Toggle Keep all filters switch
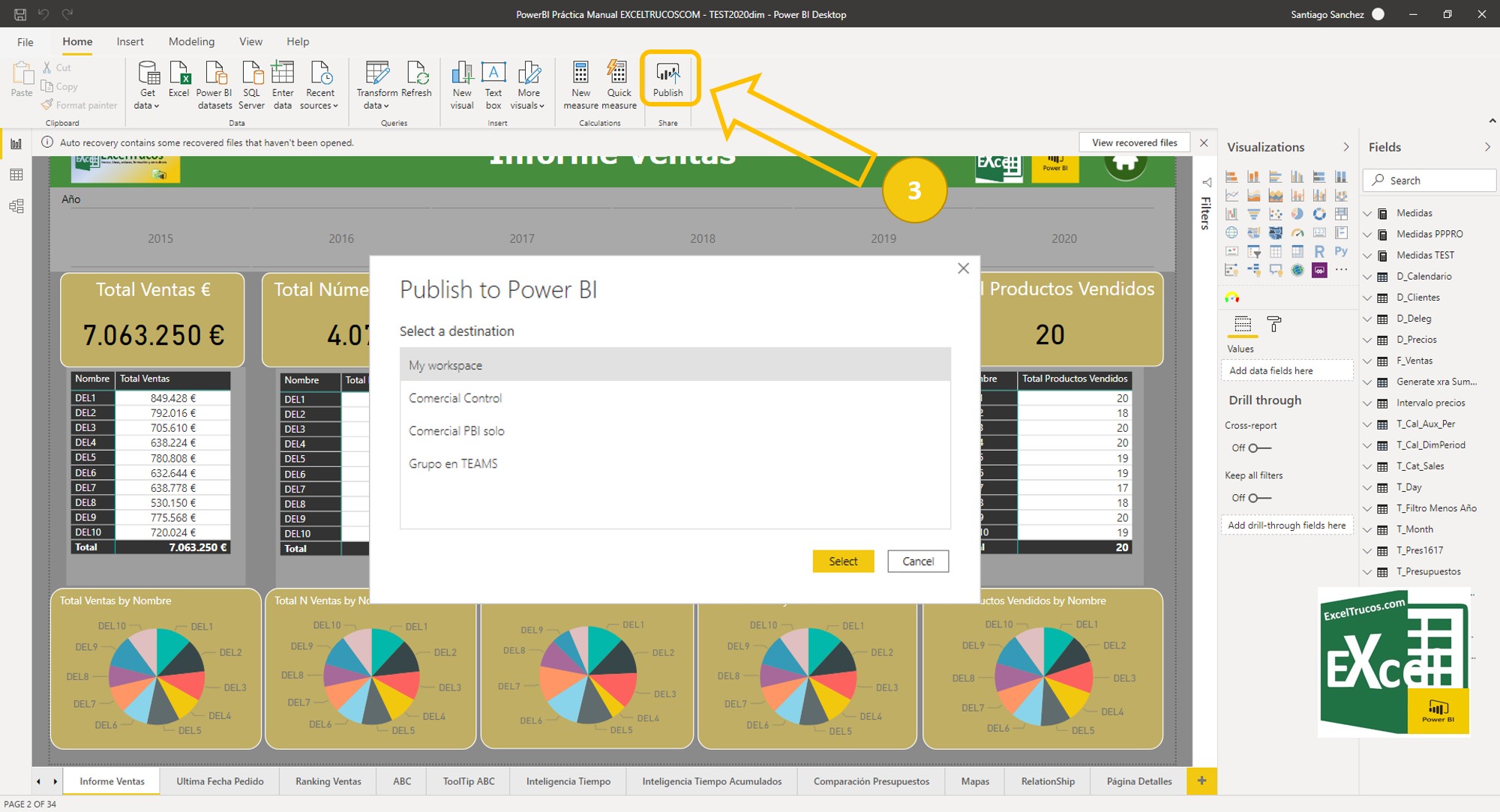This screenshot has width=1500, height=812. point(1258,498)
